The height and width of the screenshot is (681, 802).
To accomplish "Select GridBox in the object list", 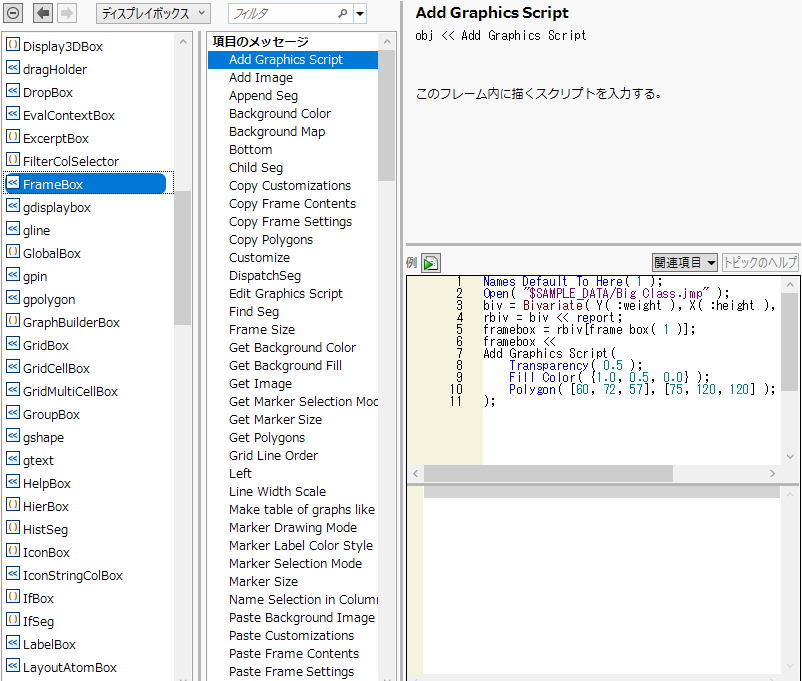I will (x=46, y=345).
